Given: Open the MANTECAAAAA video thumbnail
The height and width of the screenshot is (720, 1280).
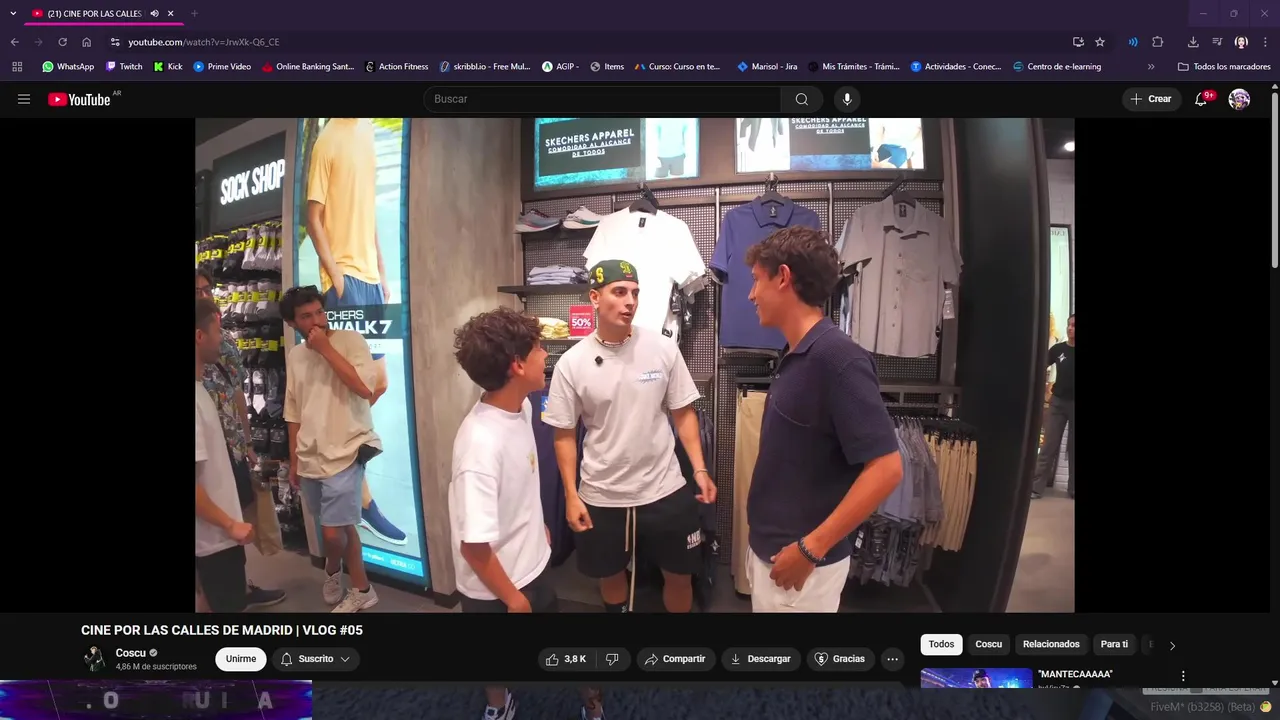Looking at the screenshot, I should pos(976,678).
